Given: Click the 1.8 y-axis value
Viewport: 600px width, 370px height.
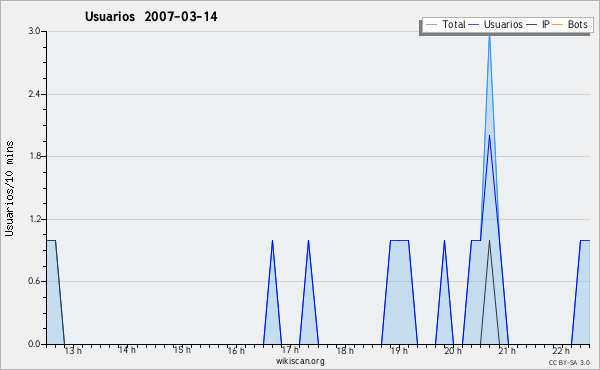Looking at the screenshot, I should [35, 156].
